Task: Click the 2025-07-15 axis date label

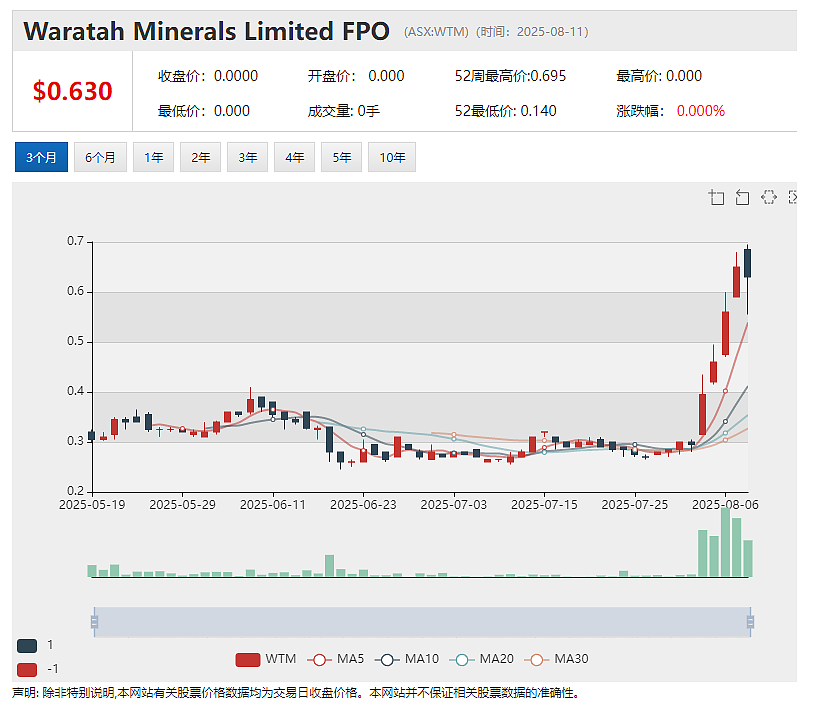Action: point(544,505)
